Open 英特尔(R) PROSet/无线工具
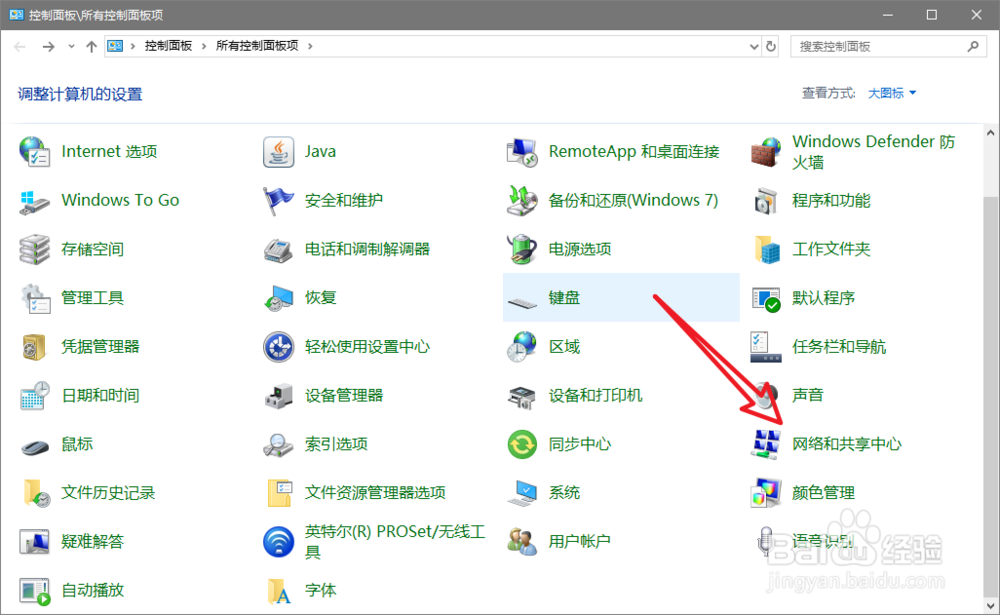The height and width of the screenshot is (615, 1000). 388,541
